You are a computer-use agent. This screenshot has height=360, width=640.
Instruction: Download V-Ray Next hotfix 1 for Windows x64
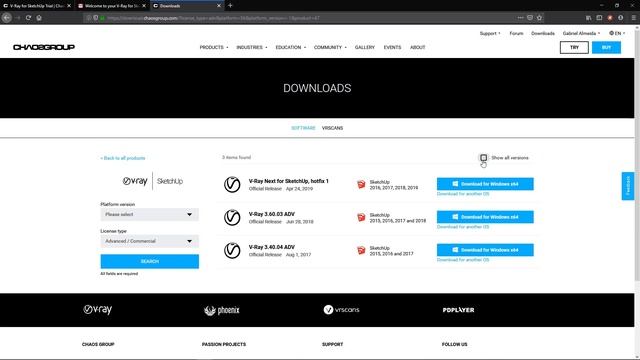pos(485,184)
